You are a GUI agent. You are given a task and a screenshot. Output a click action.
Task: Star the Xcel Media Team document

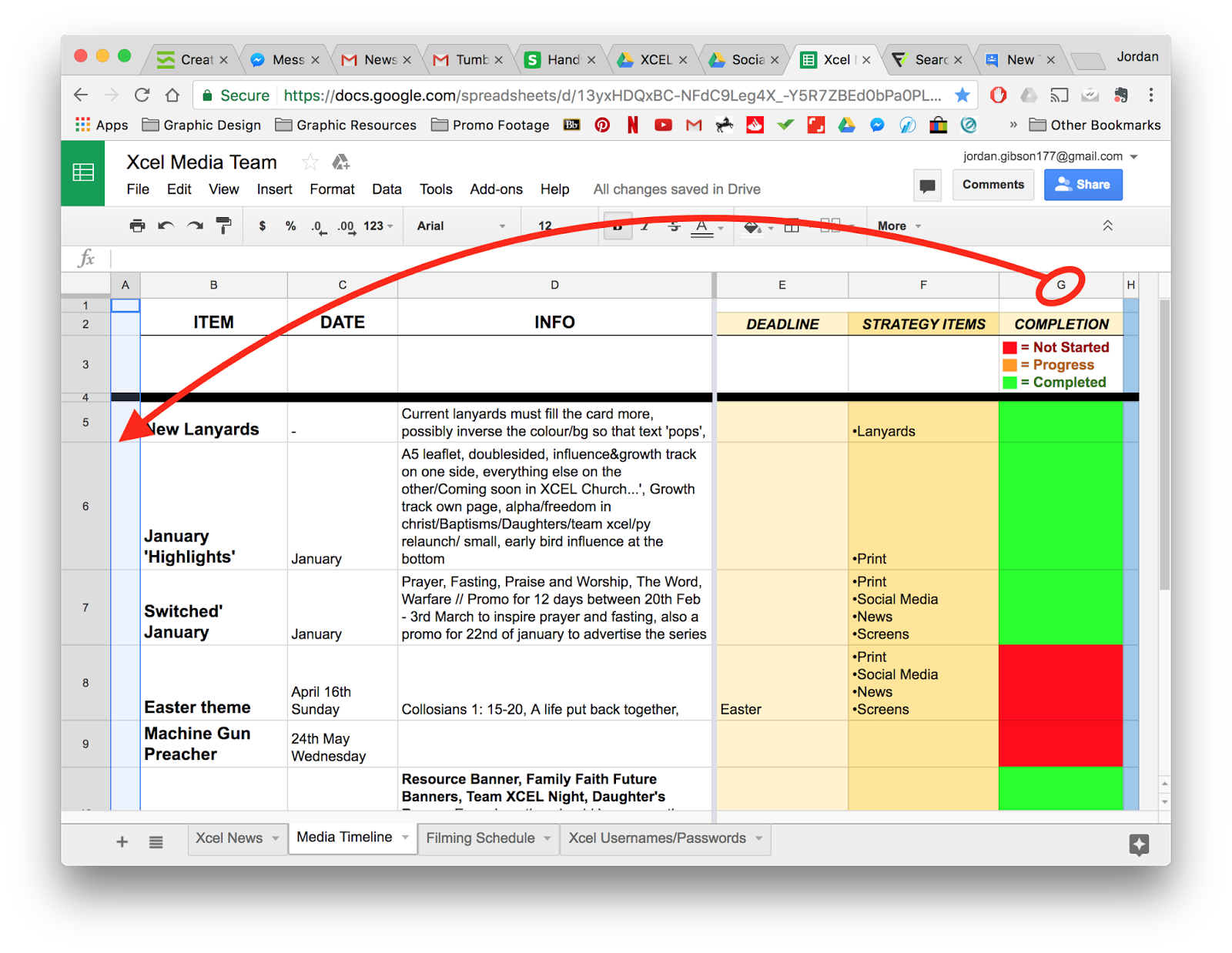tap(310, 162)
